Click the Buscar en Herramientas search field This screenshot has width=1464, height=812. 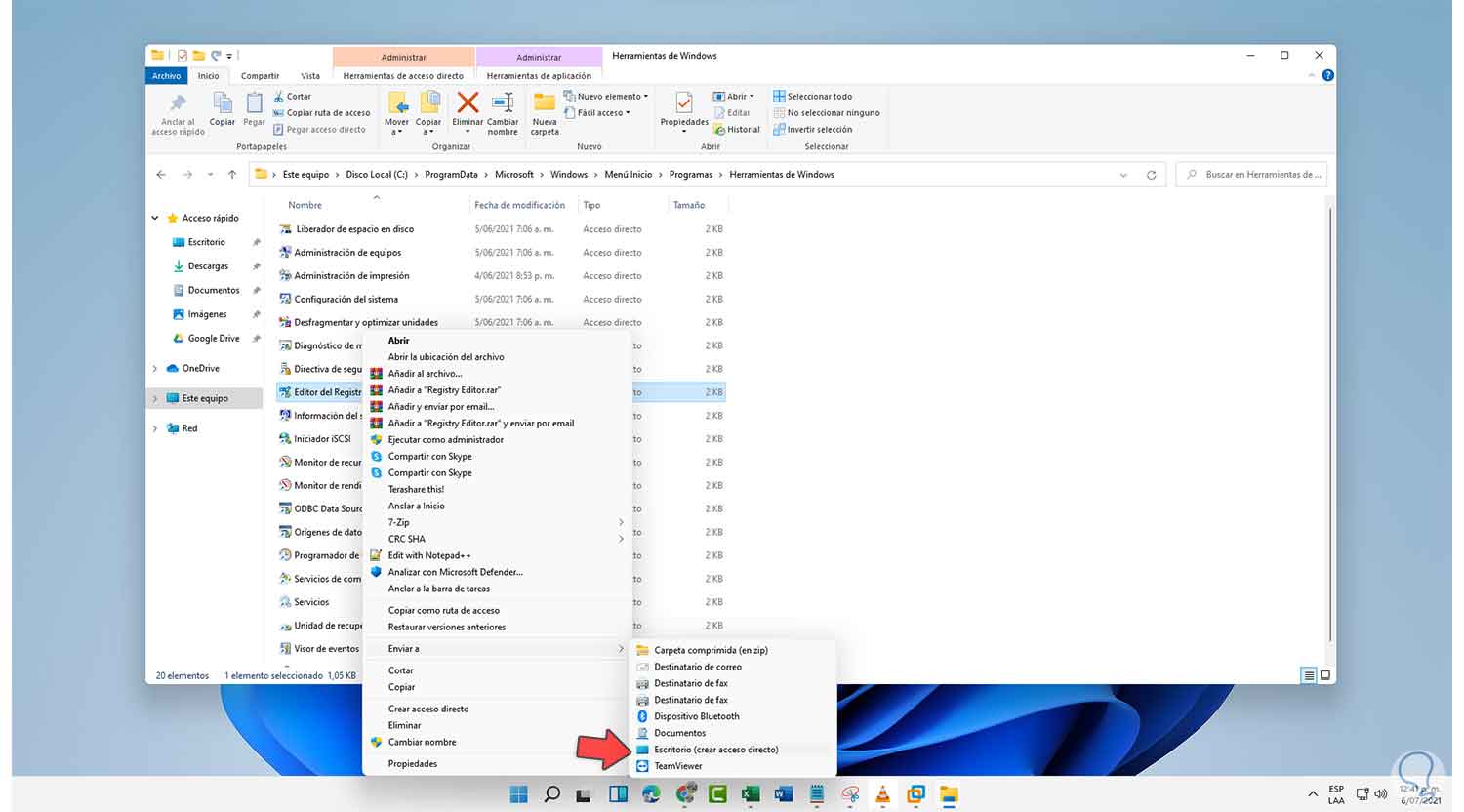pyautogui.click(x=1262, y=175)
